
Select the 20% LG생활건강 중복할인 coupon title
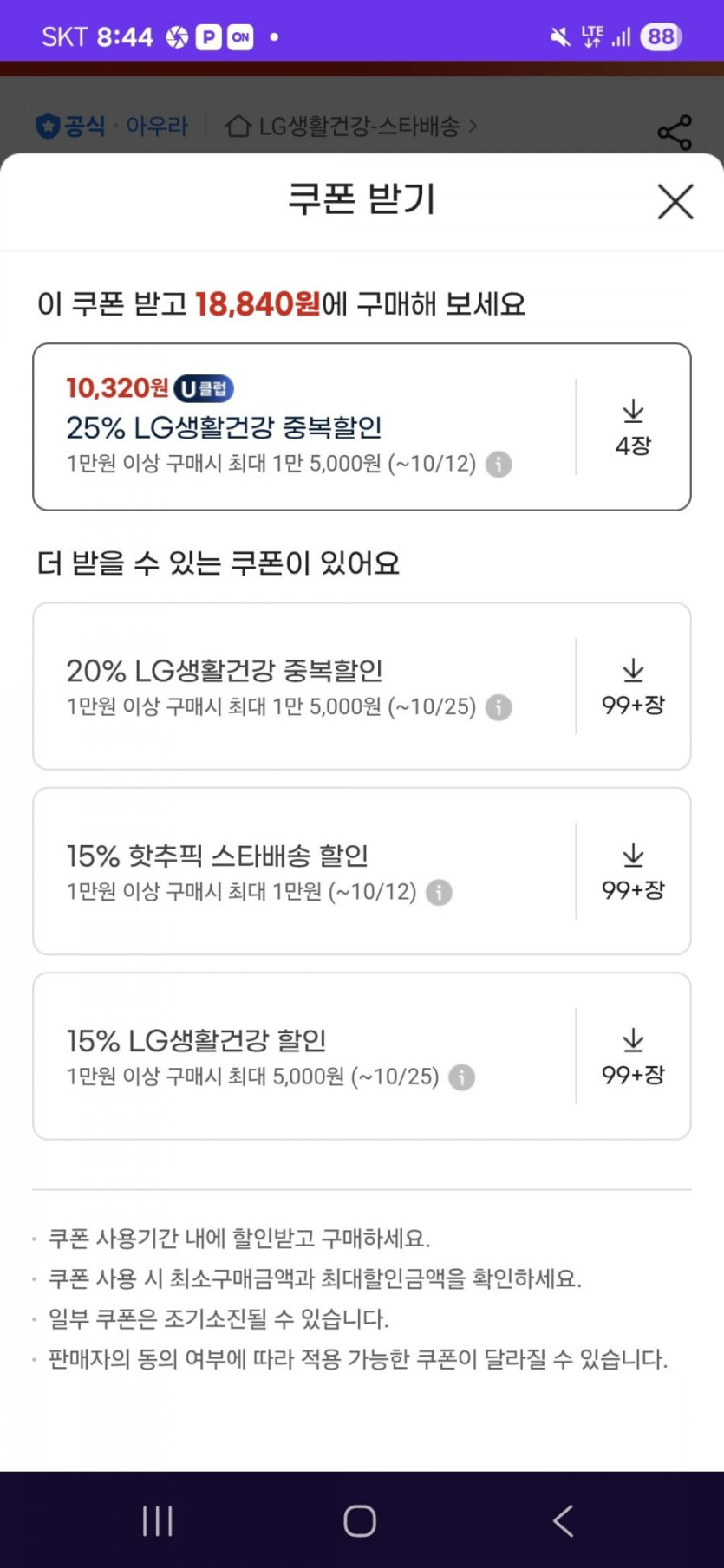click(224, 671)
